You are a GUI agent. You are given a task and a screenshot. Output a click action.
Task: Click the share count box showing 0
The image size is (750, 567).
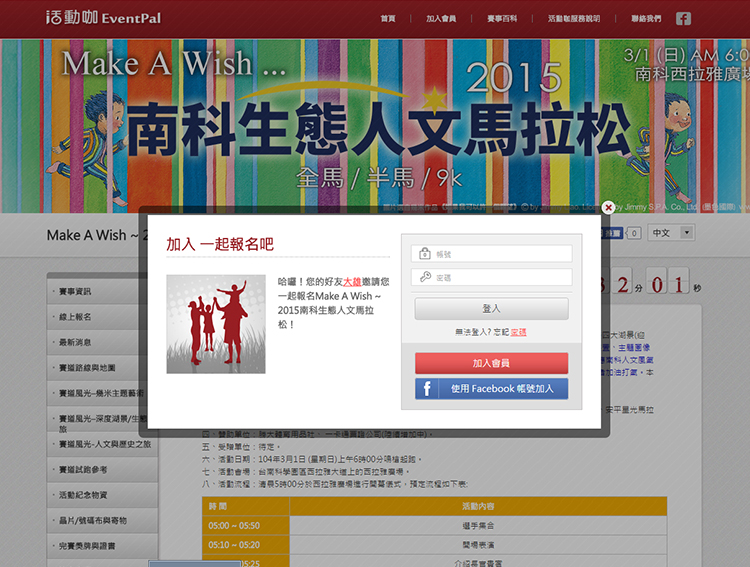(x=633, y=233)
